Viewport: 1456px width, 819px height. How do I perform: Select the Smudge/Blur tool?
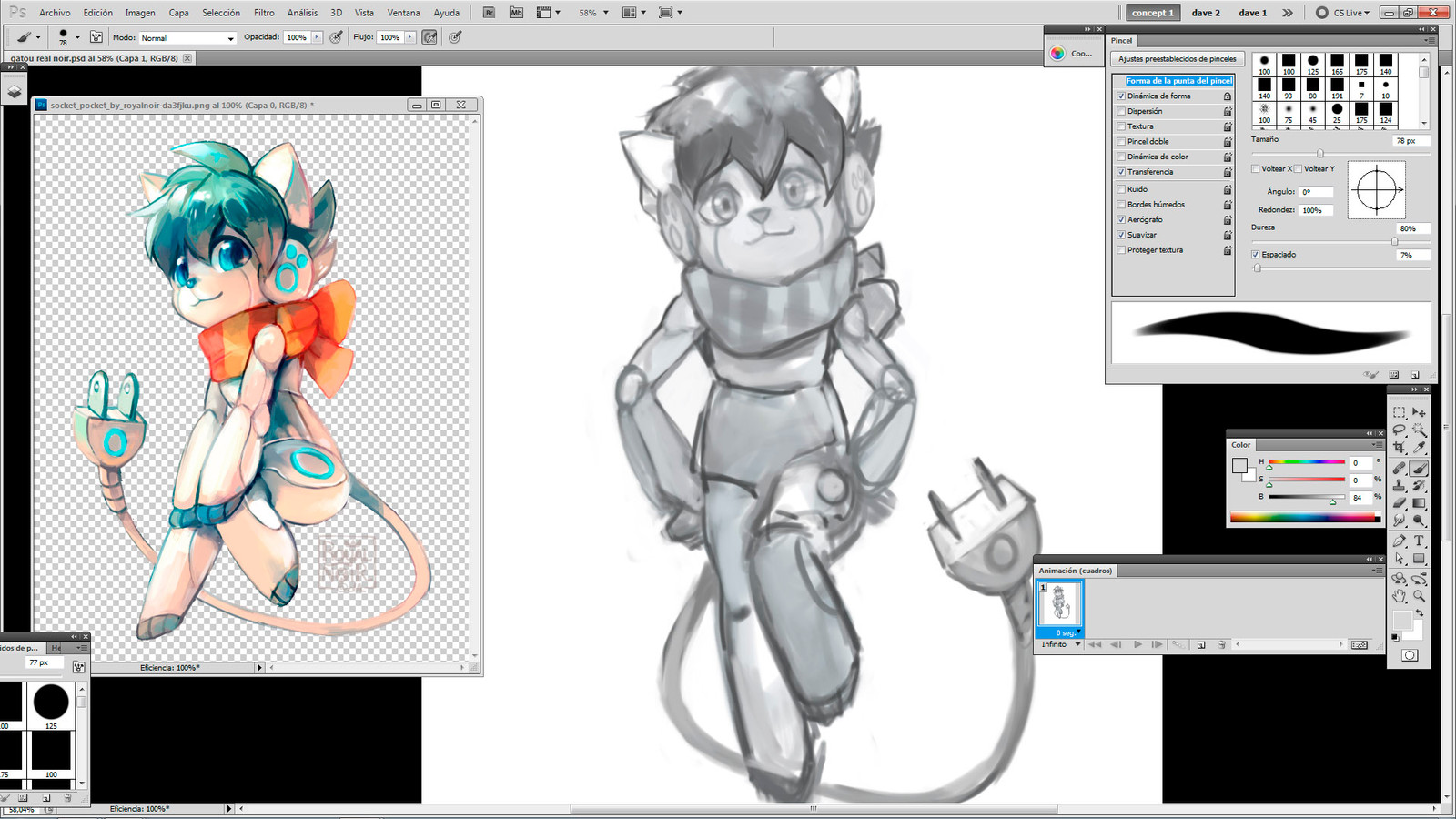click(x=1400, y=521)
